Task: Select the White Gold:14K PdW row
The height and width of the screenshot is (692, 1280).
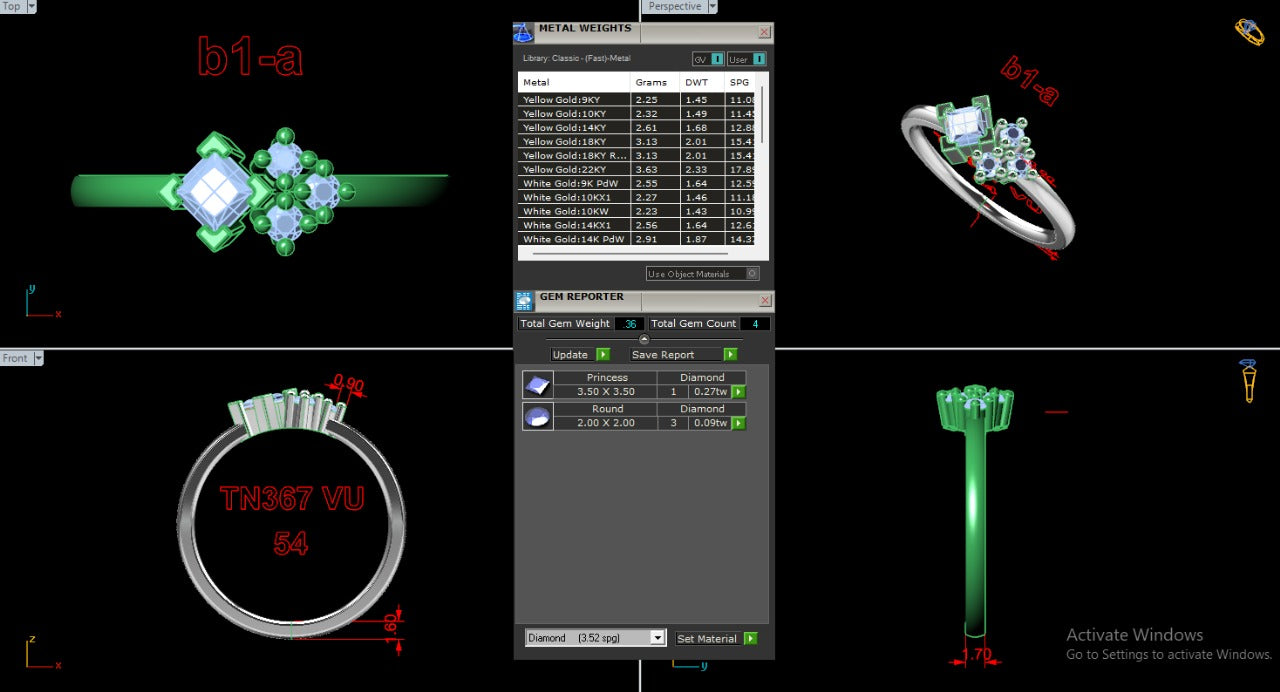Action: (x=636, y=240)
